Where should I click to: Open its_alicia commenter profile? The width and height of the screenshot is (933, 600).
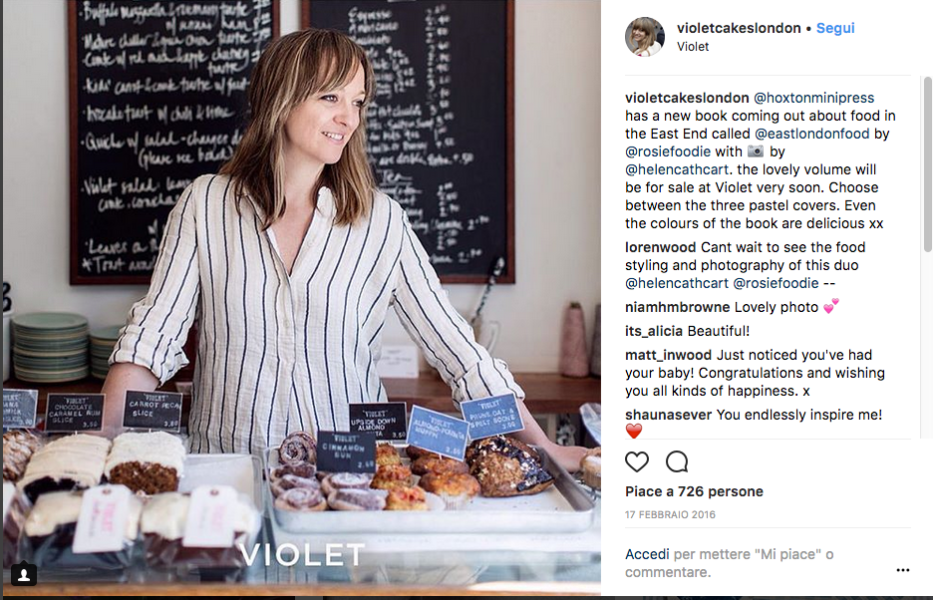pyautogui.click(x=653, y=331)
